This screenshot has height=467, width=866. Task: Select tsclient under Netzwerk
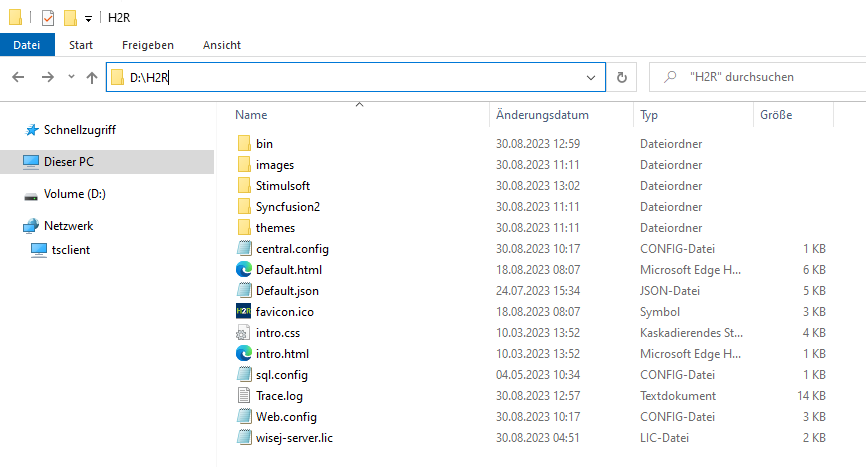pos(70,249)
